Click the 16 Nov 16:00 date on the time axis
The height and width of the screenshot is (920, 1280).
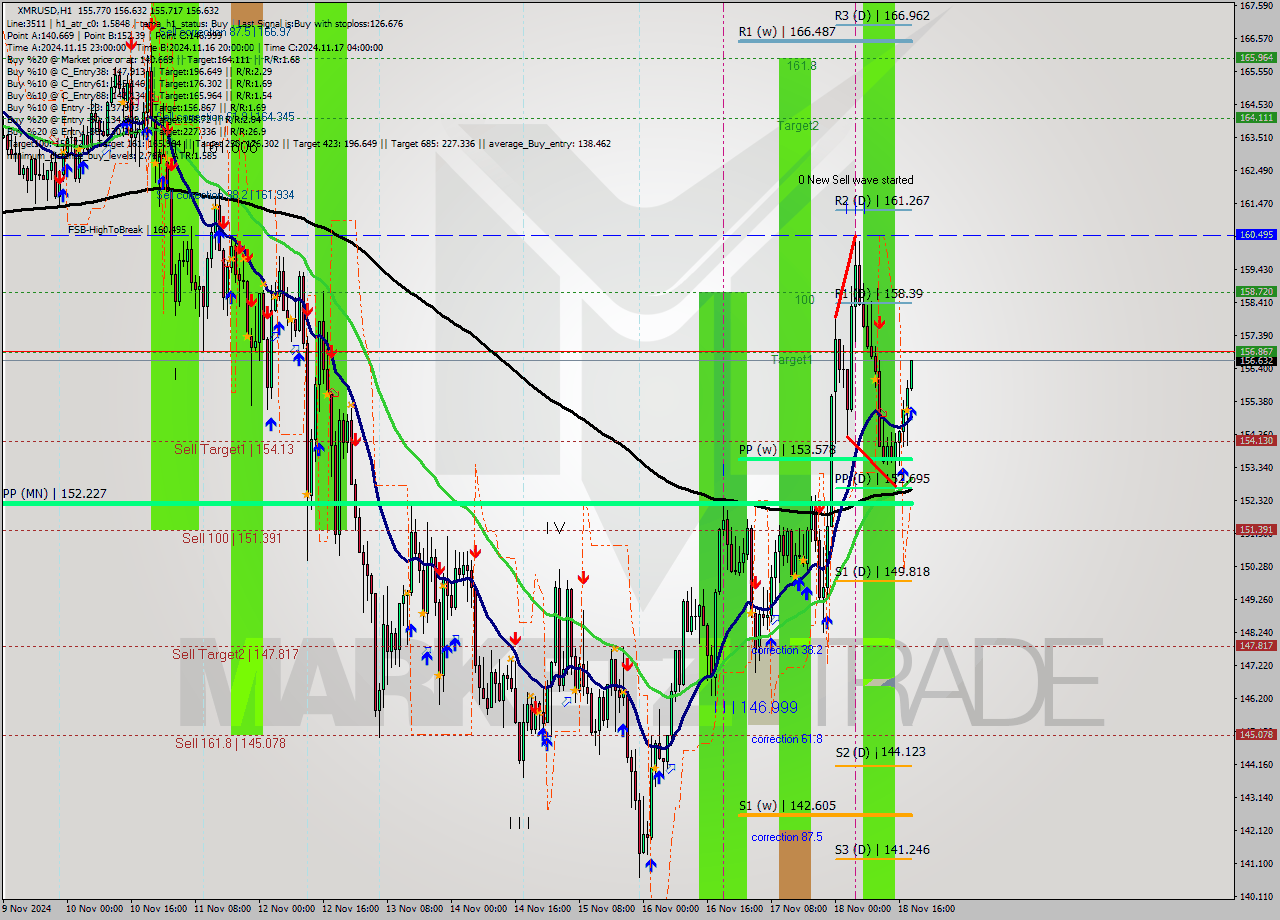[x=734, y=909]
